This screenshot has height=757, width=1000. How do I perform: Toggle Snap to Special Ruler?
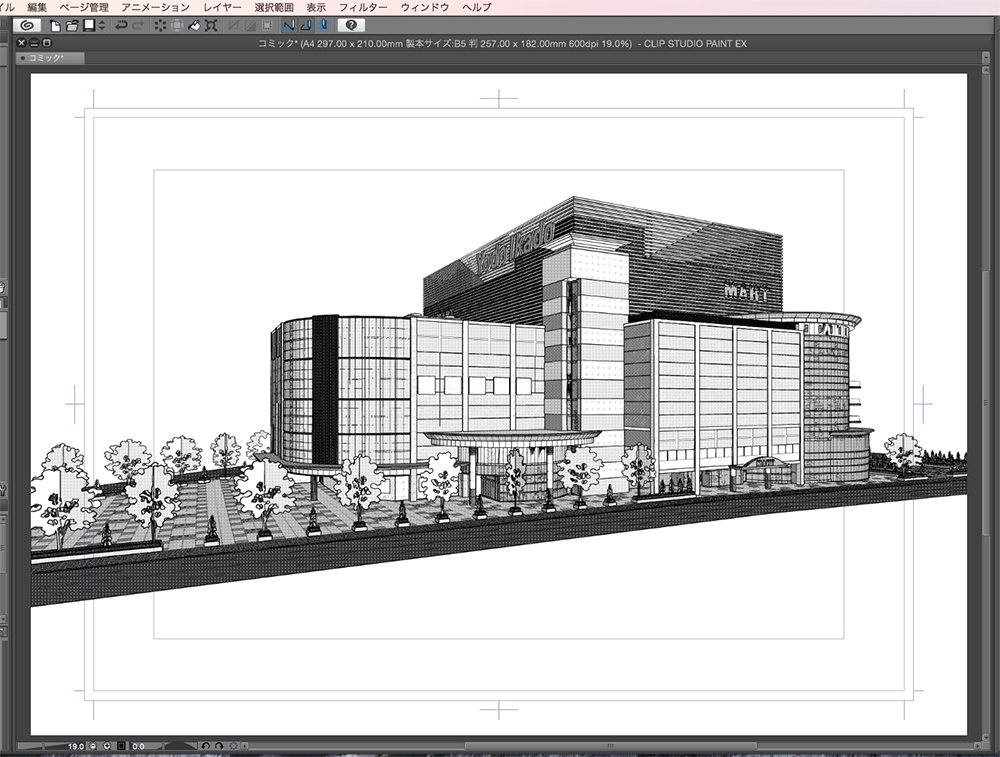click(x=306, y=26)
